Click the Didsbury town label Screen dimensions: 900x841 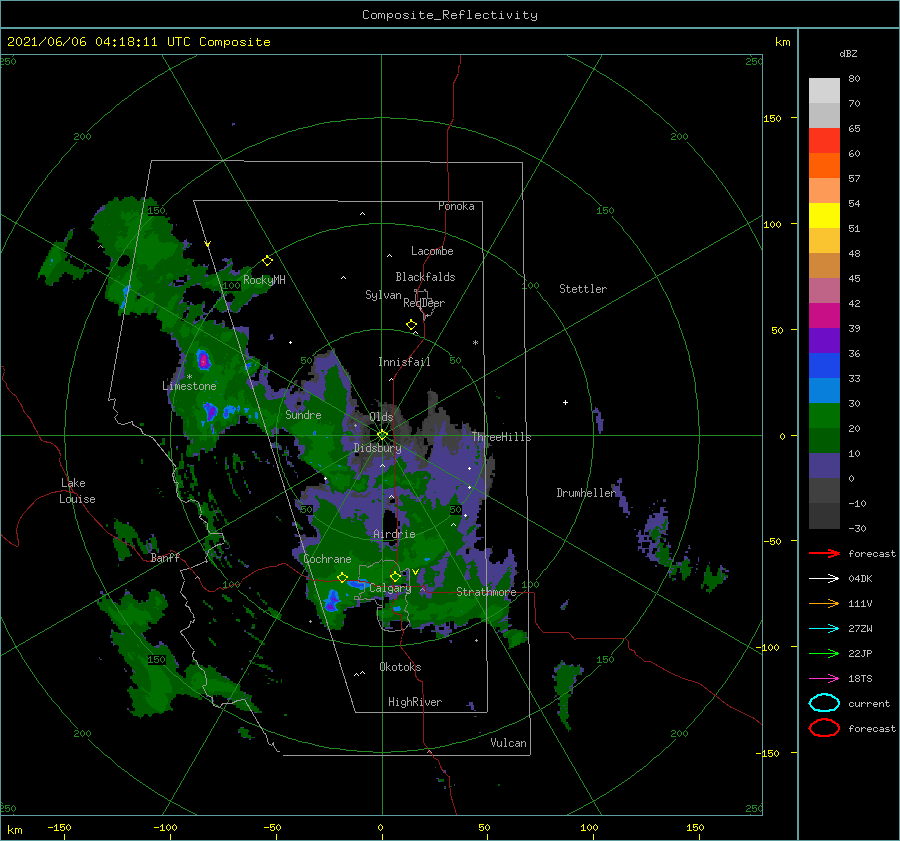(378, 448)
